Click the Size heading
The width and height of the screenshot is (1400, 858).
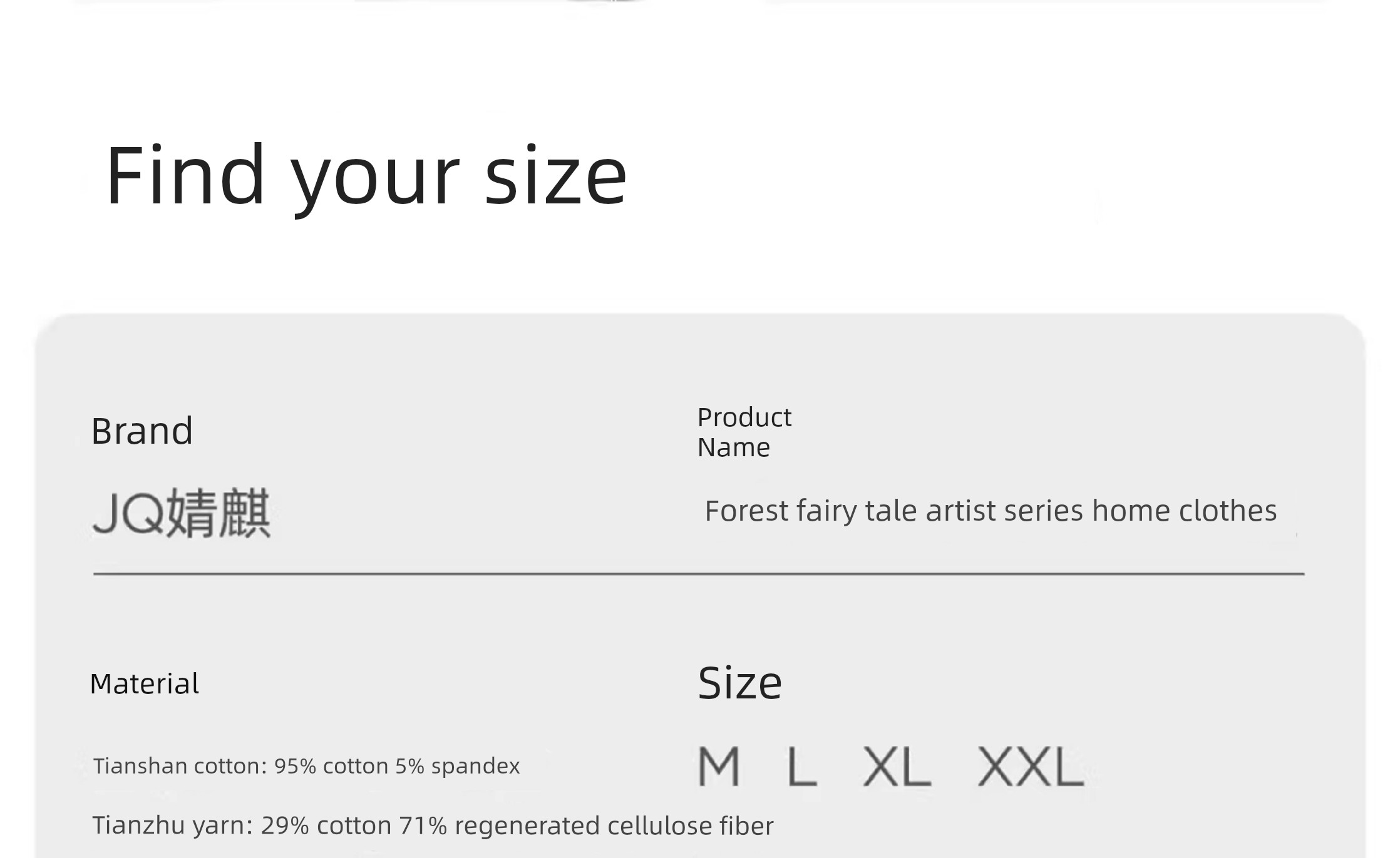[739, 683]
